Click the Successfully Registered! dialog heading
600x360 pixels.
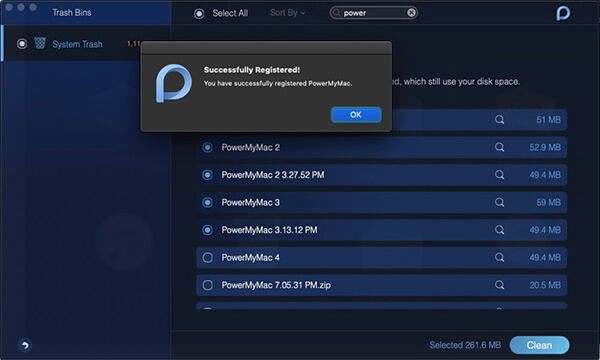(252, 70)
